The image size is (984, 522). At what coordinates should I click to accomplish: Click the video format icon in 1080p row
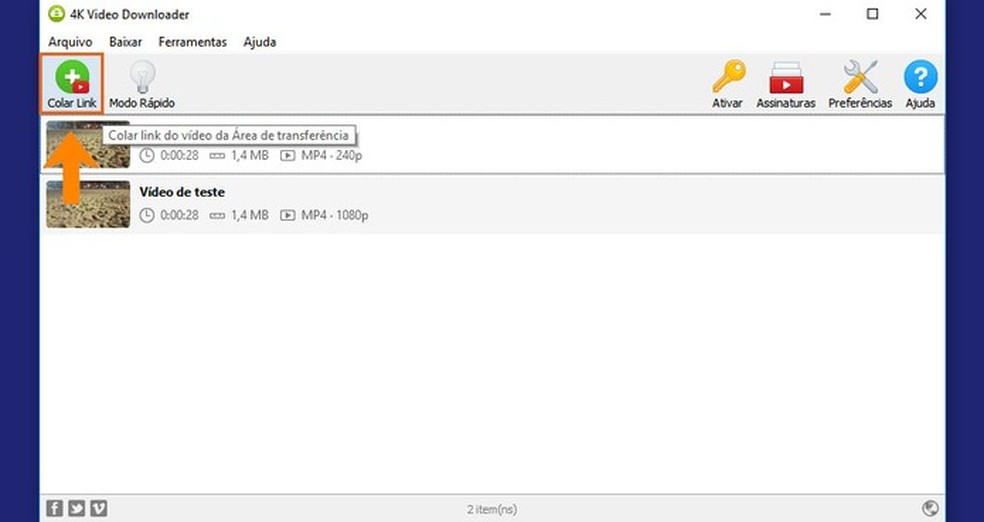287,215
